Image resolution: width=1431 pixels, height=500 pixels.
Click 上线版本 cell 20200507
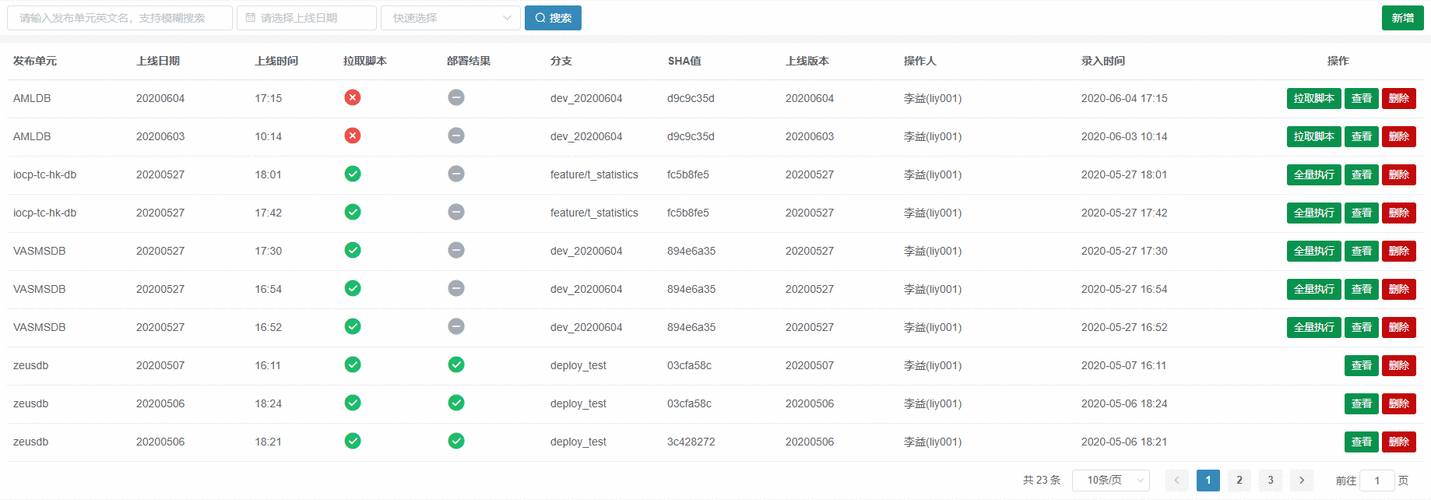809,366
